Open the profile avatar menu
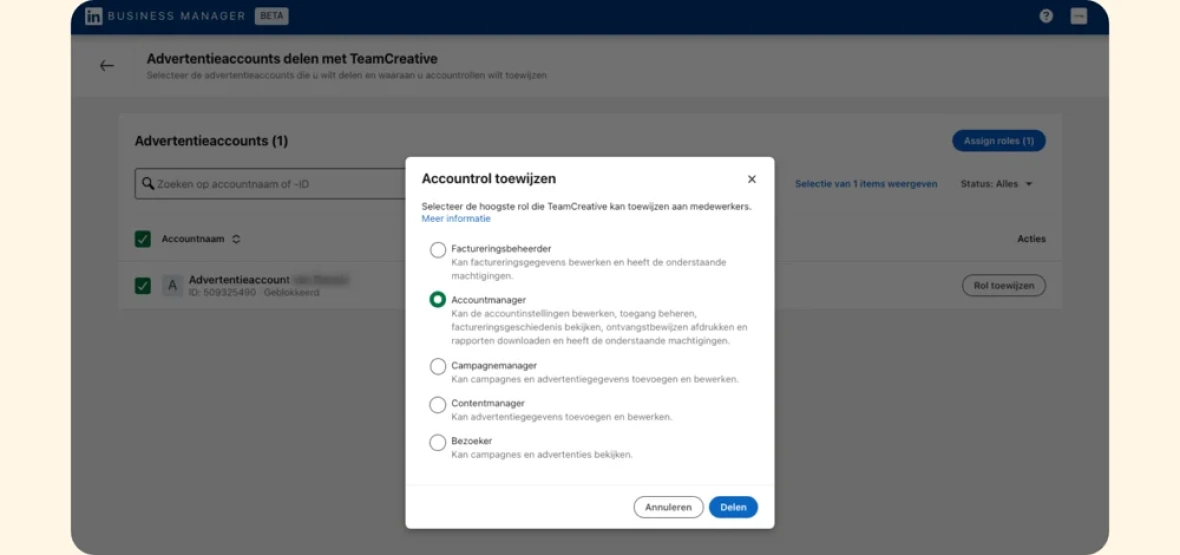Image resolution: width=1180 pixels, height=555 pixels. (x=1078, y=16)
